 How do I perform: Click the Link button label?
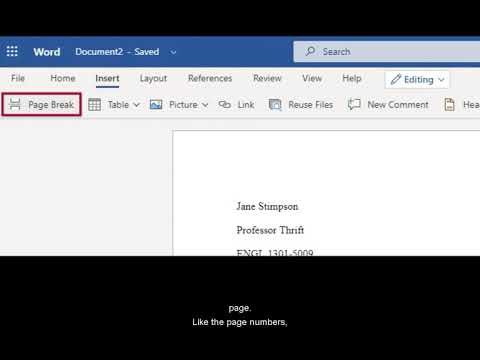tap(246, 105)
